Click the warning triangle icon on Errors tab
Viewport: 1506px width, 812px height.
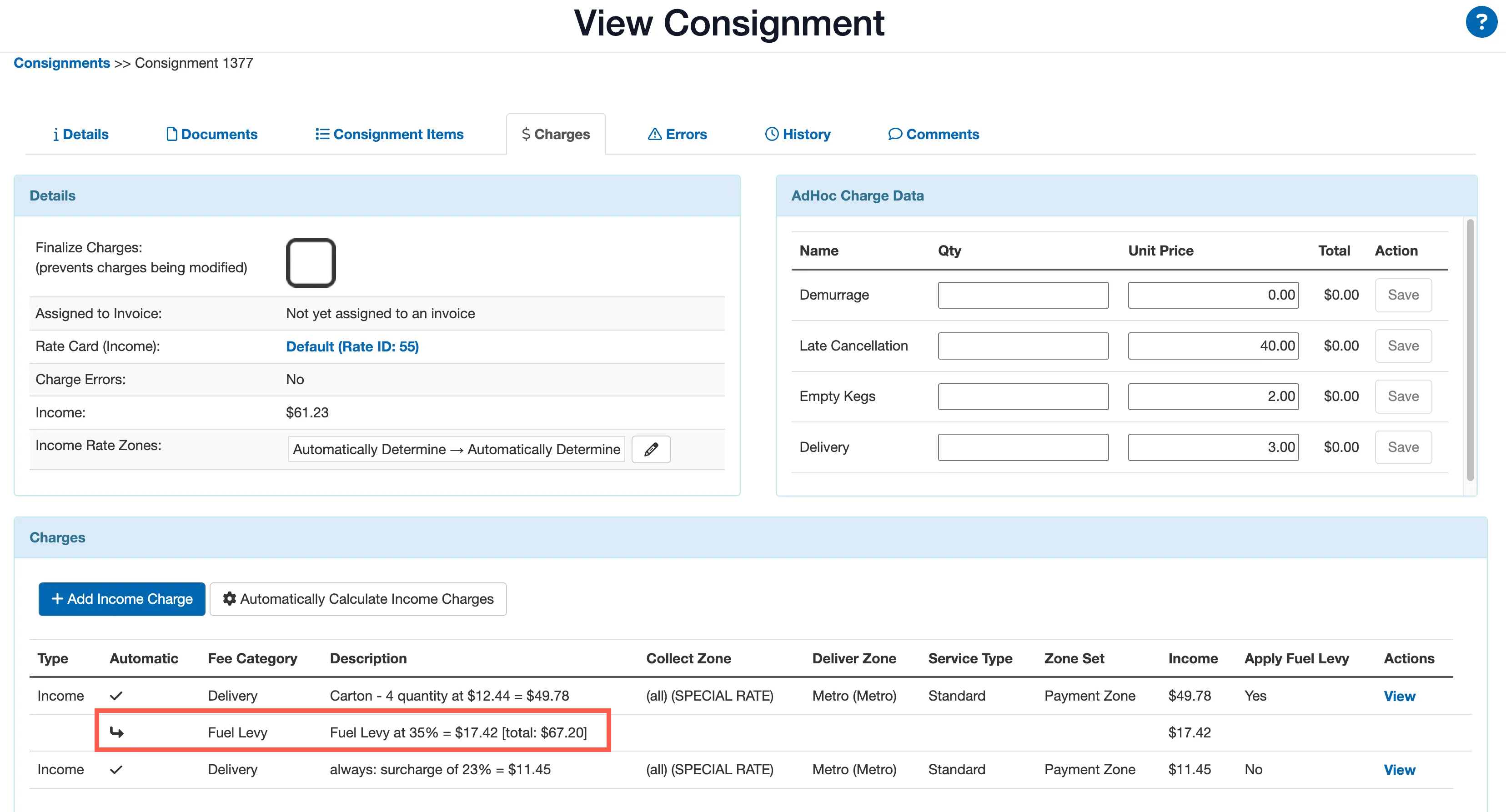tap(654, 134)
